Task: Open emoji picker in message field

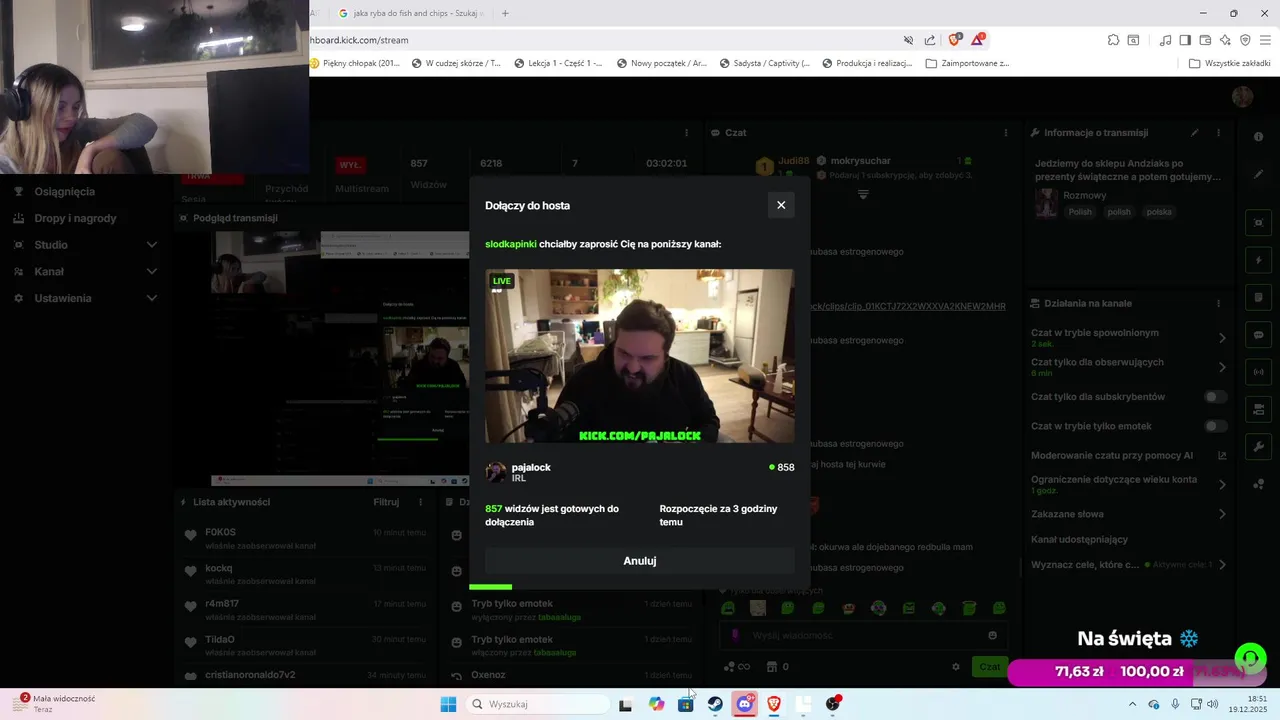Action: (992, 635)
